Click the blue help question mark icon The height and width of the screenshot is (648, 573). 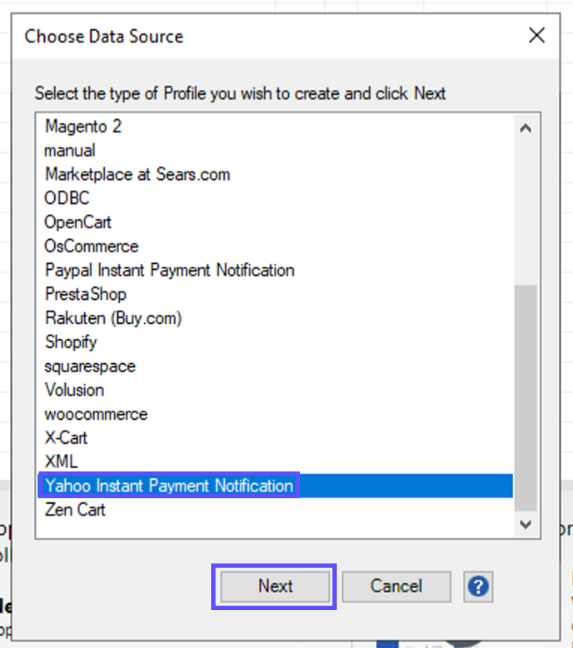click(x=478, y=586)
